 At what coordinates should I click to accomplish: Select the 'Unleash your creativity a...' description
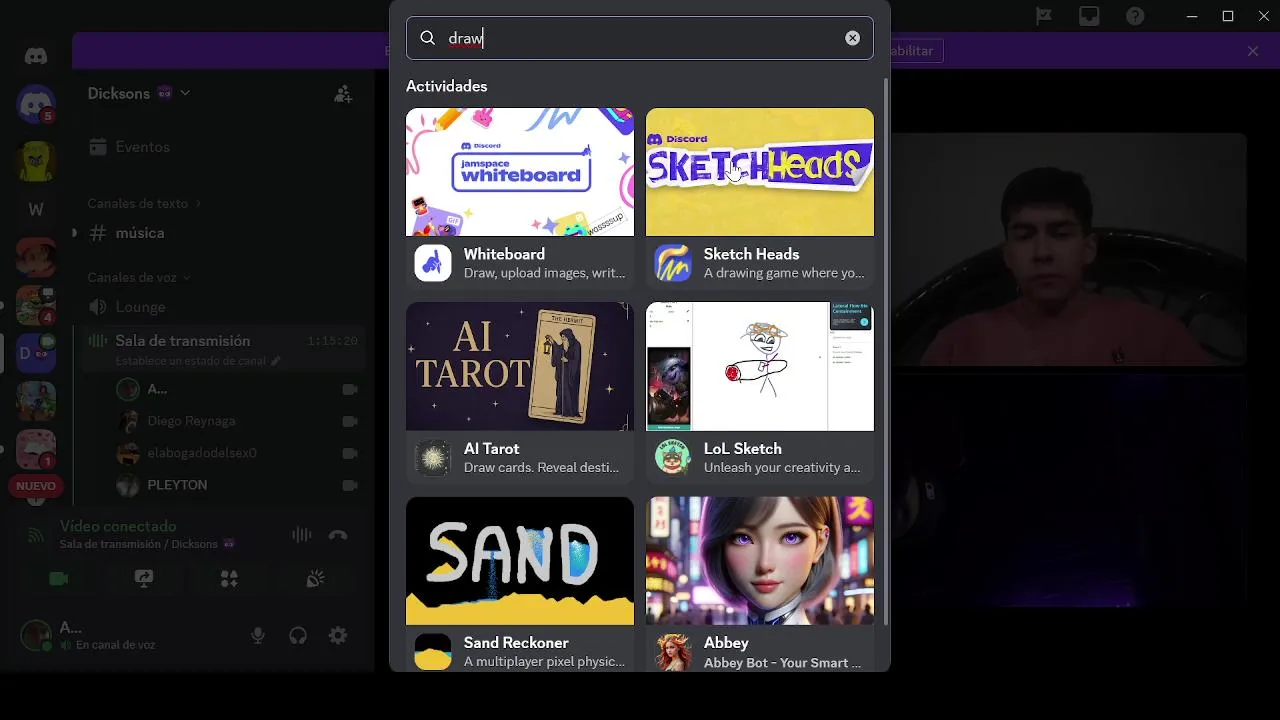pyautogui.click(x=782, y=467)
